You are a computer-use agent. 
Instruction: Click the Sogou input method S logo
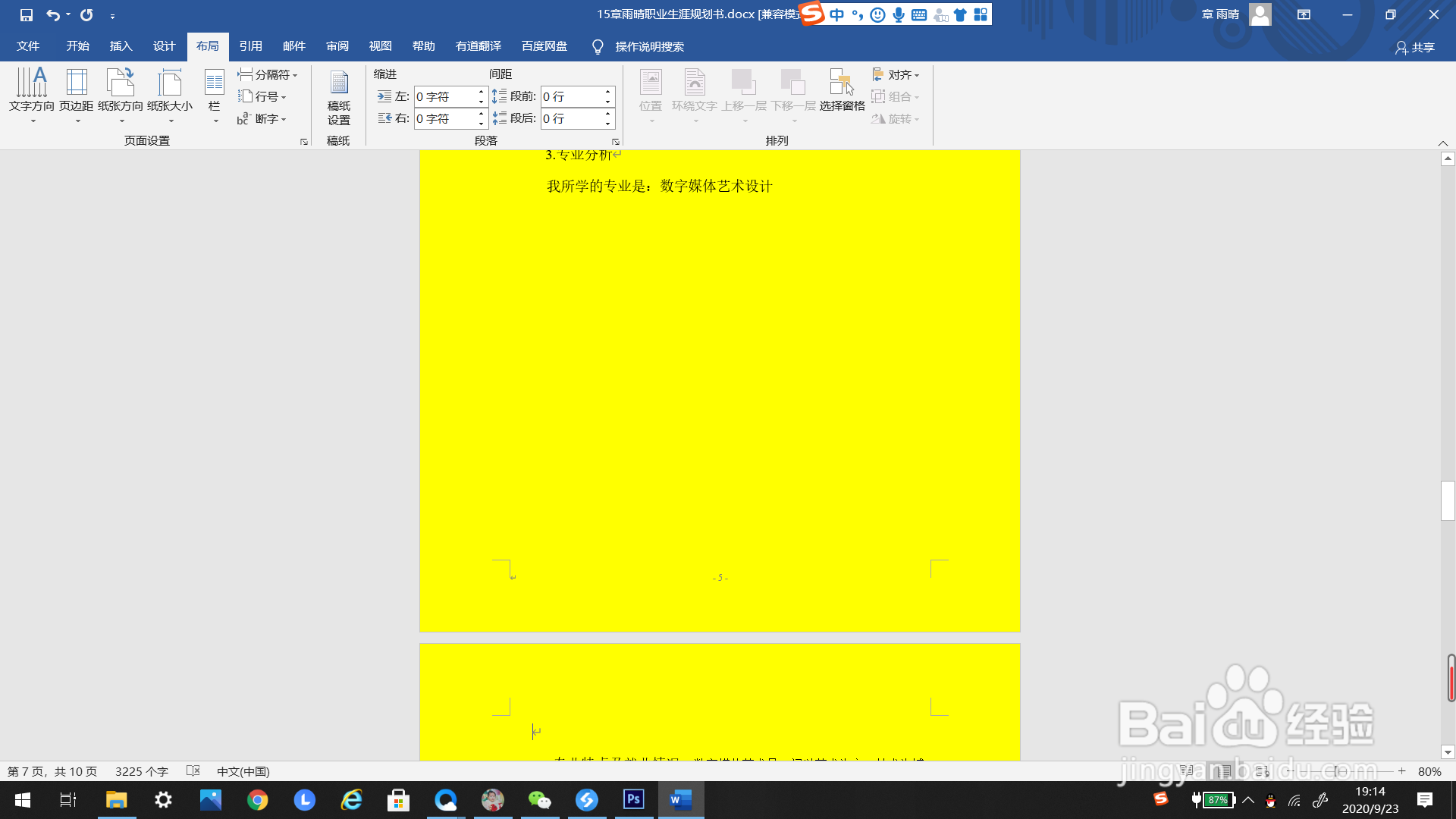[812, 14]
